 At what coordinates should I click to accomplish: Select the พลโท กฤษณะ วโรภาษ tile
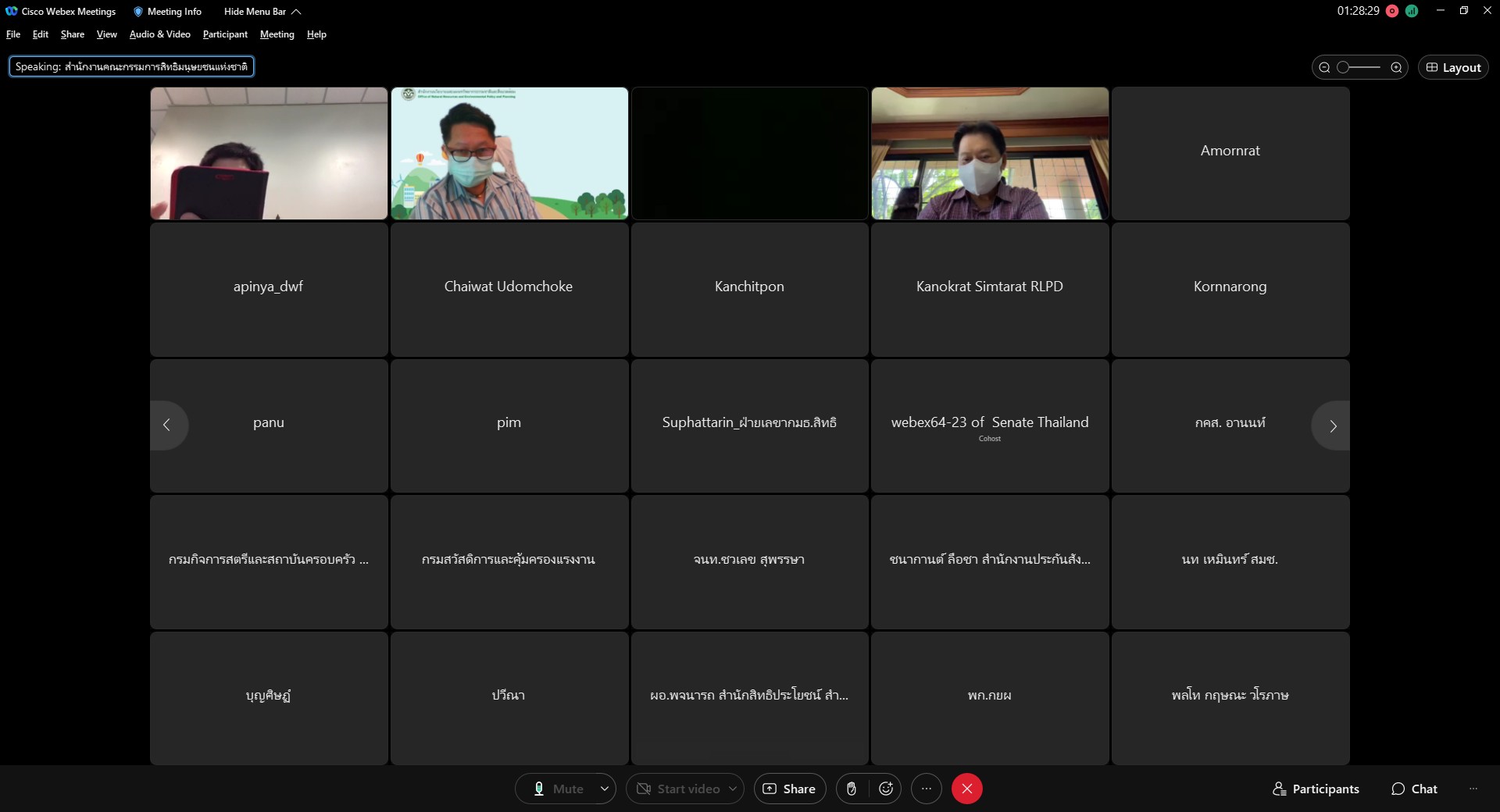coord(1230,698)
